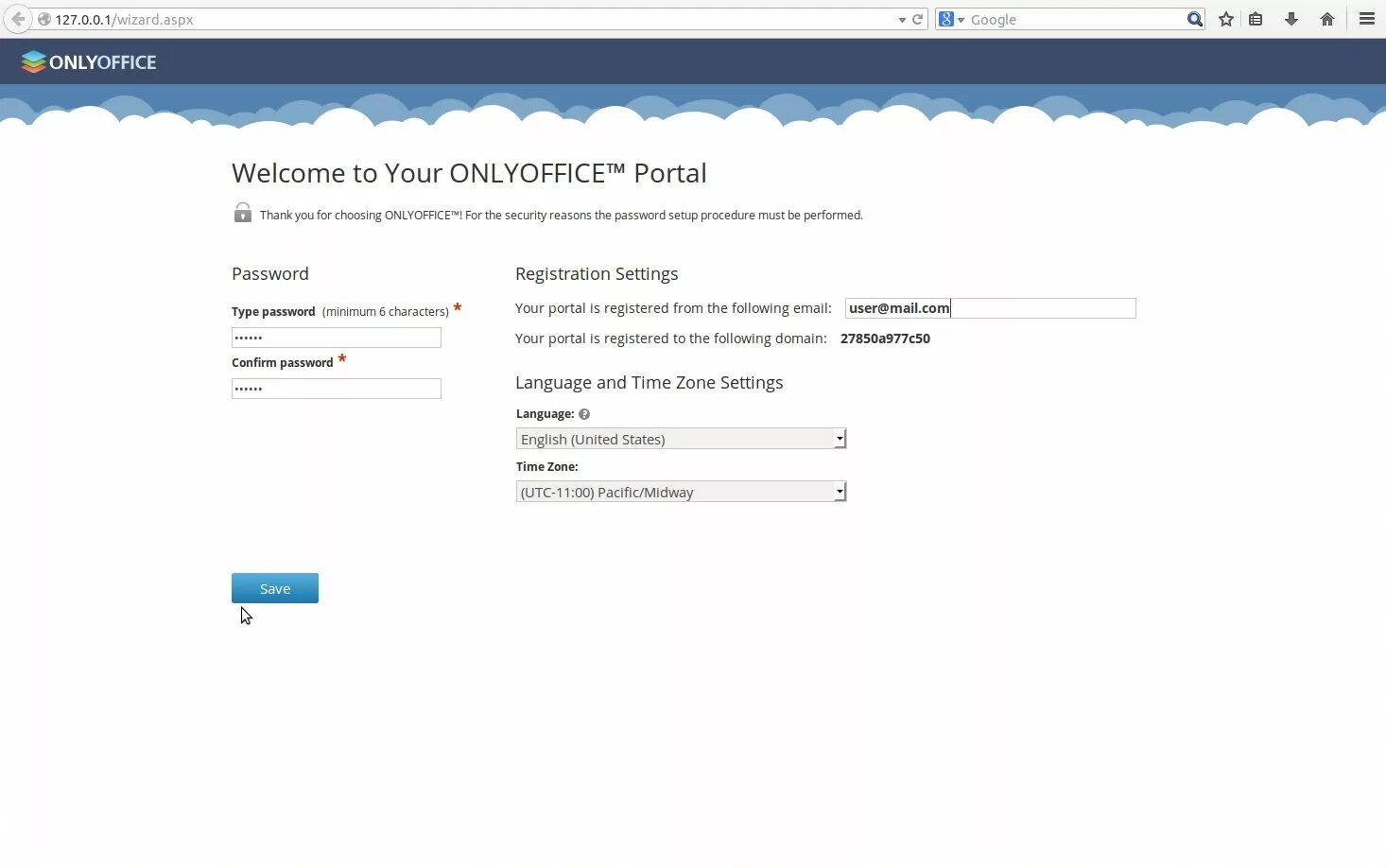Click the Confirm password field
Viewport: 1386px width, 868px height.
coord(337,389)
